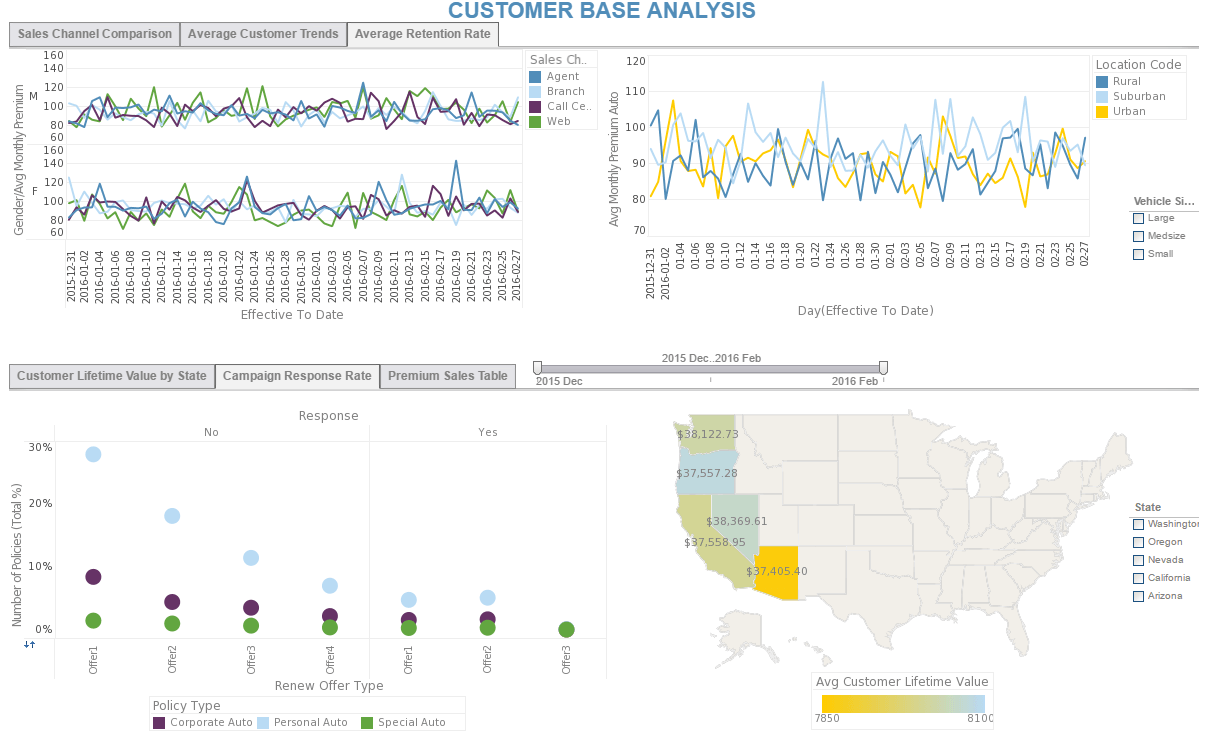
Task: Click the Response column header
Action: tap(328, 415)
